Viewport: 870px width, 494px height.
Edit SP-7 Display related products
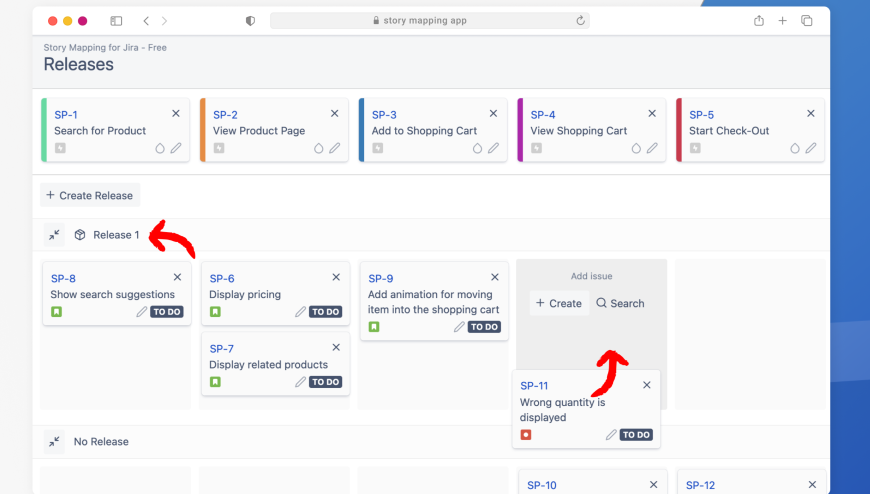(x=300, y=382)
